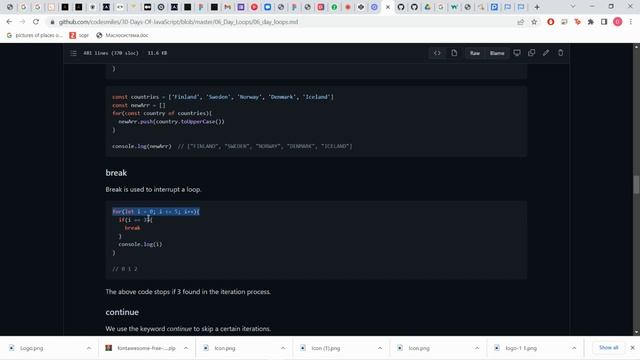Switch to the first GitHub octocat tab
The image size is (640, 360).
pyautogui.click(x=401, y=7)
